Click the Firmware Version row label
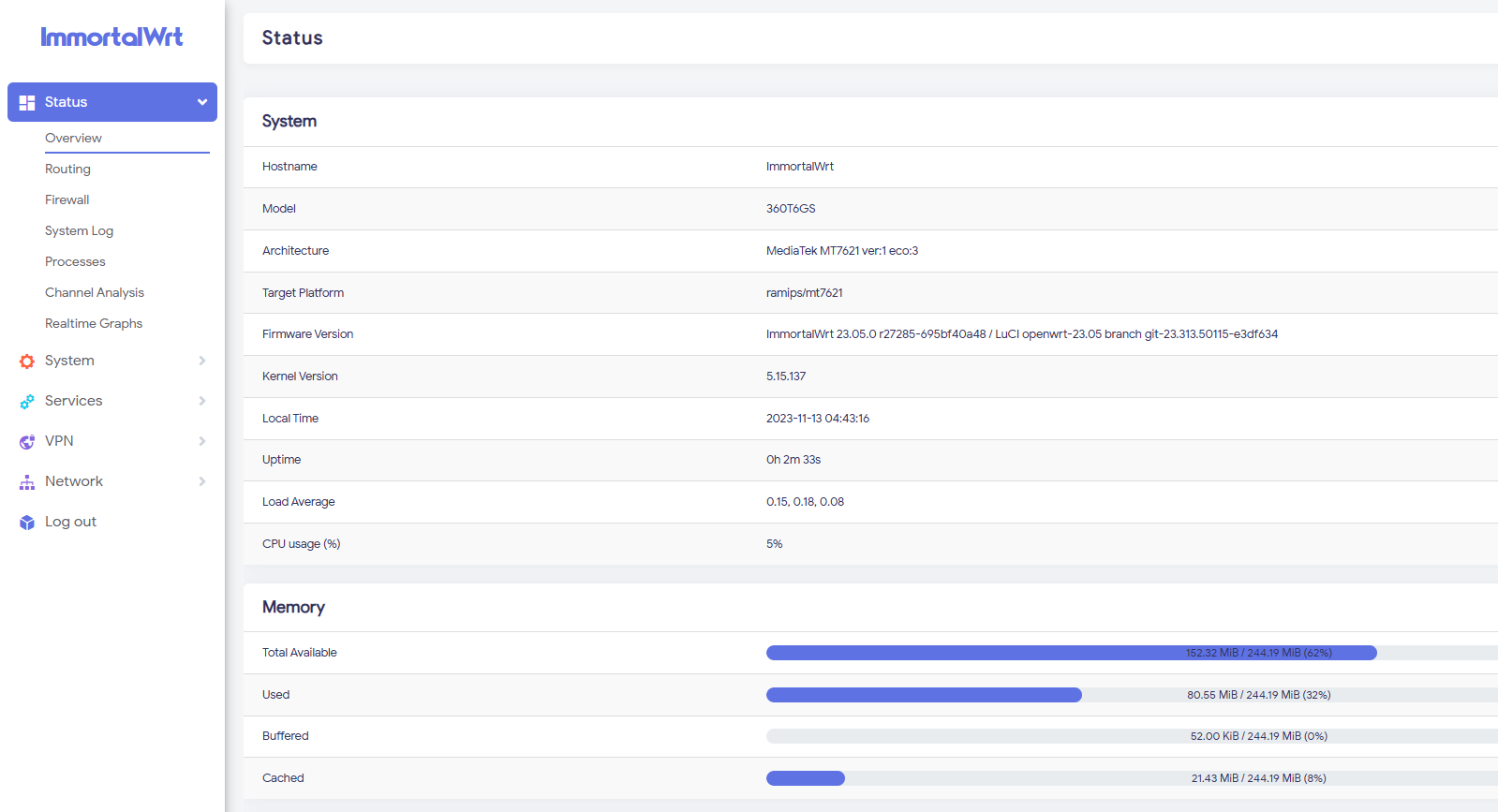Screen dimensions: 1498x812 click(307, 334)
